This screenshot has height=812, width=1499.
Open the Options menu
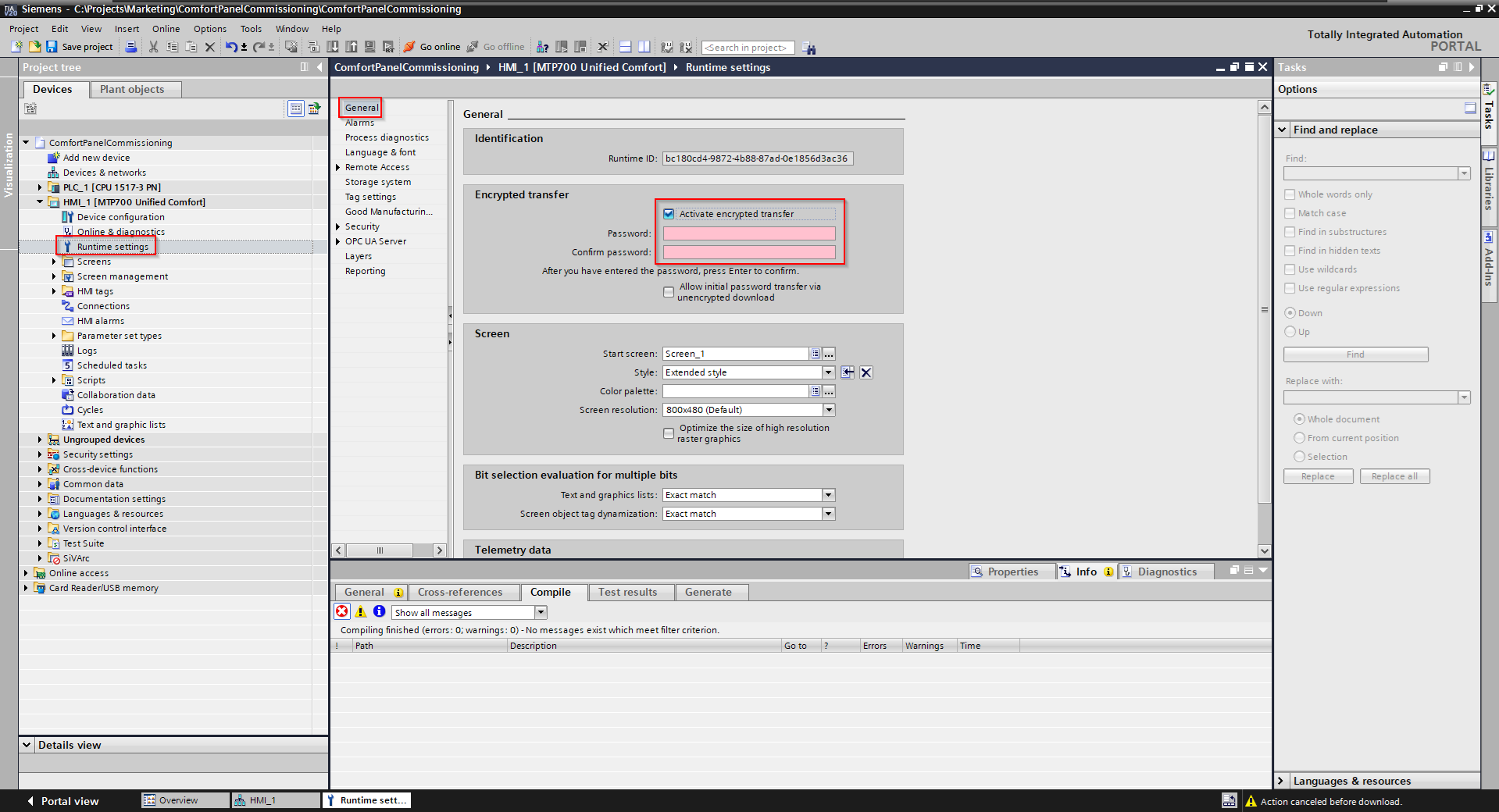[210, 29]
